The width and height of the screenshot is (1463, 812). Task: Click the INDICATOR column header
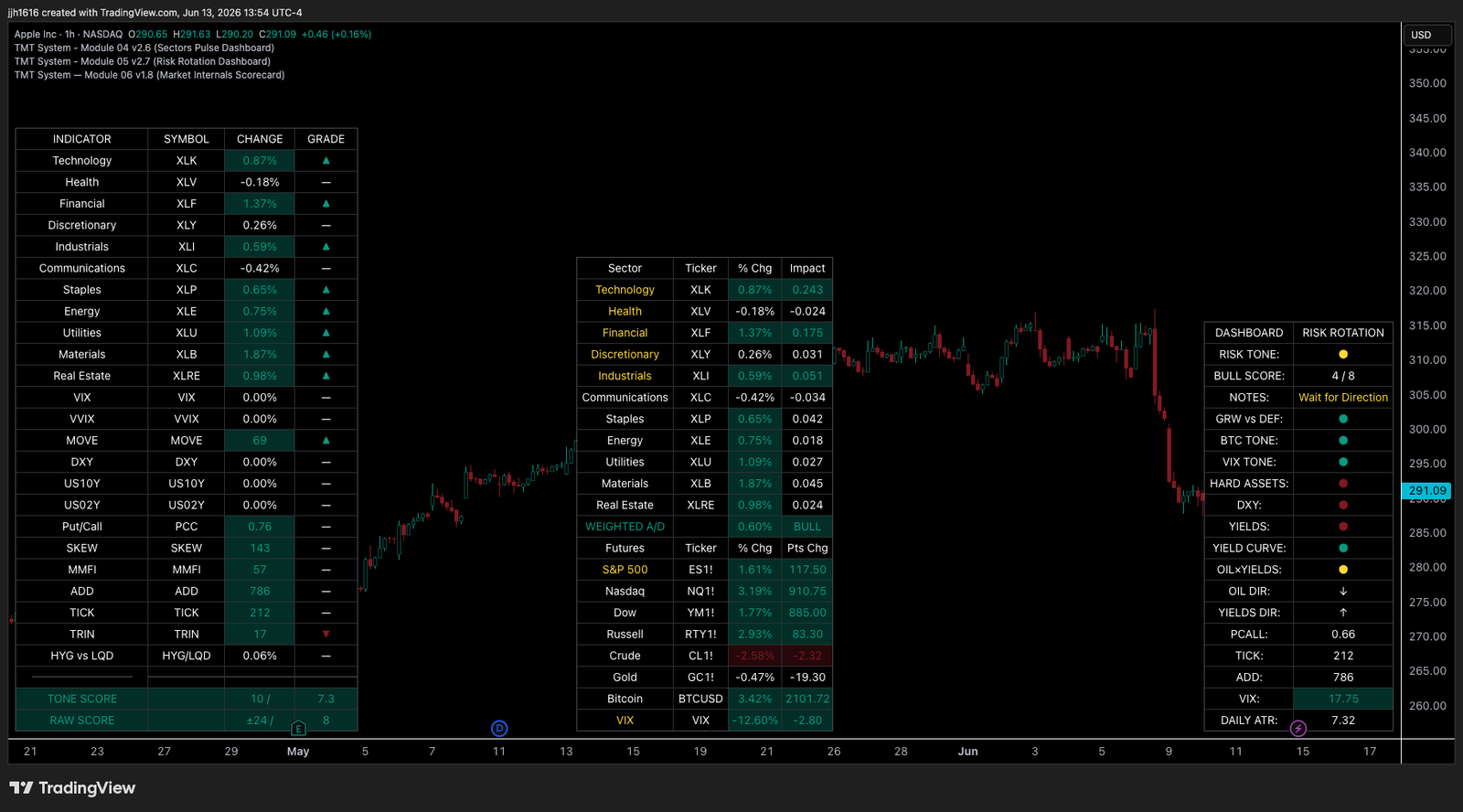point(82,139)
